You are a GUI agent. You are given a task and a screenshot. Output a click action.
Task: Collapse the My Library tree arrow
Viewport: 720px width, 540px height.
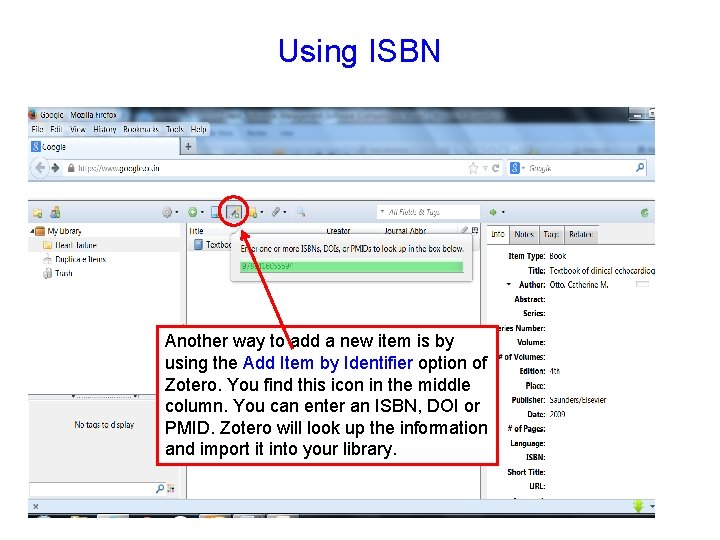(x=32, y=231)
